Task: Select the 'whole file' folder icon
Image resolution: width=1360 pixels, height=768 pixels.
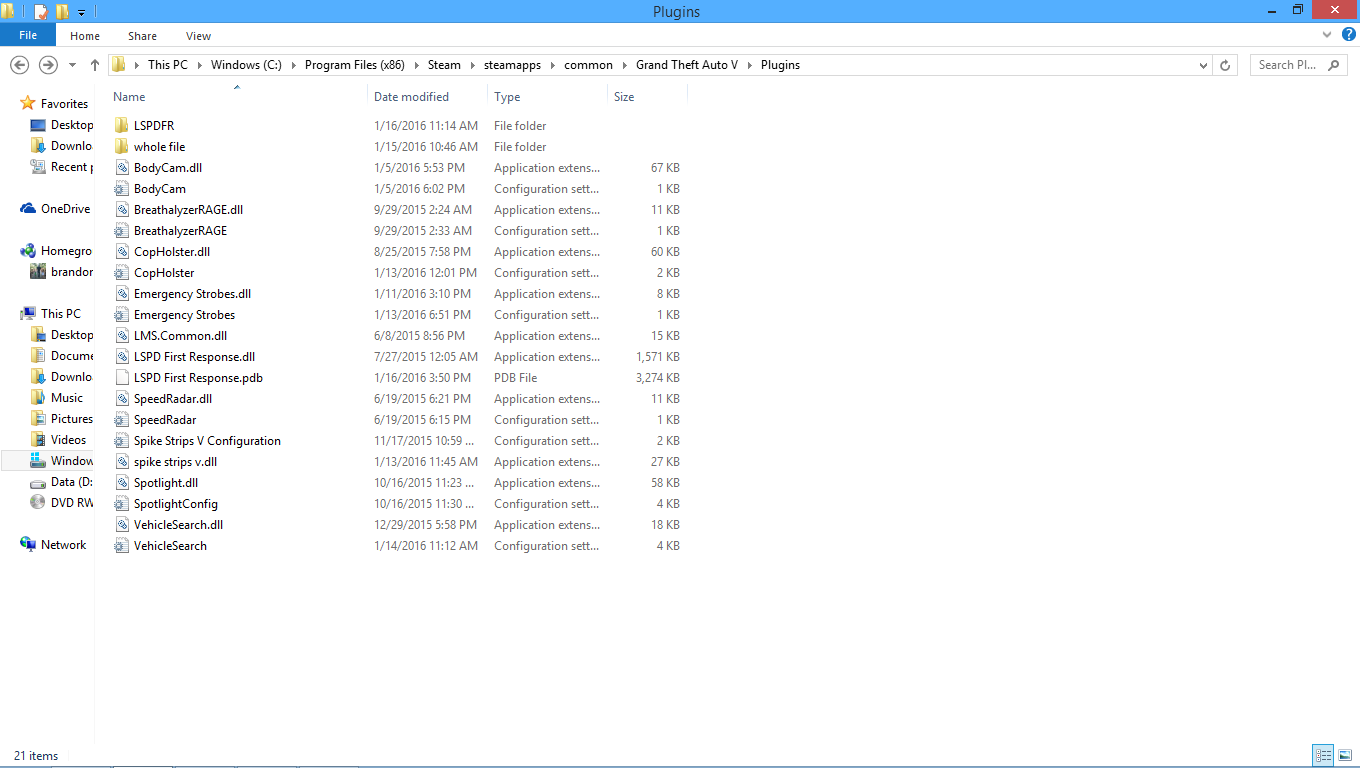Action: (122, 147)
